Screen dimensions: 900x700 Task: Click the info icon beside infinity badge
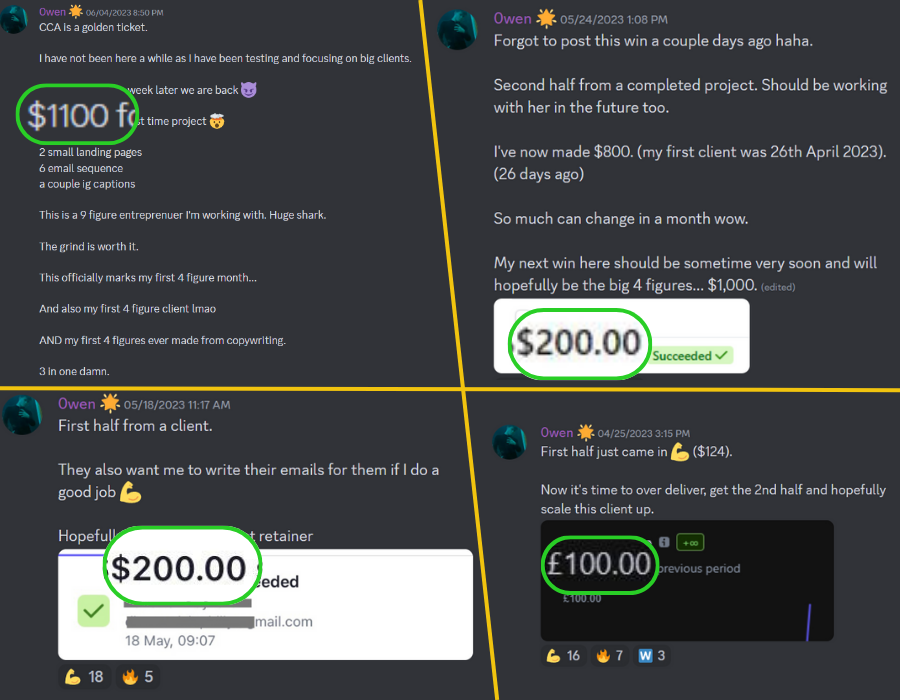664,542
